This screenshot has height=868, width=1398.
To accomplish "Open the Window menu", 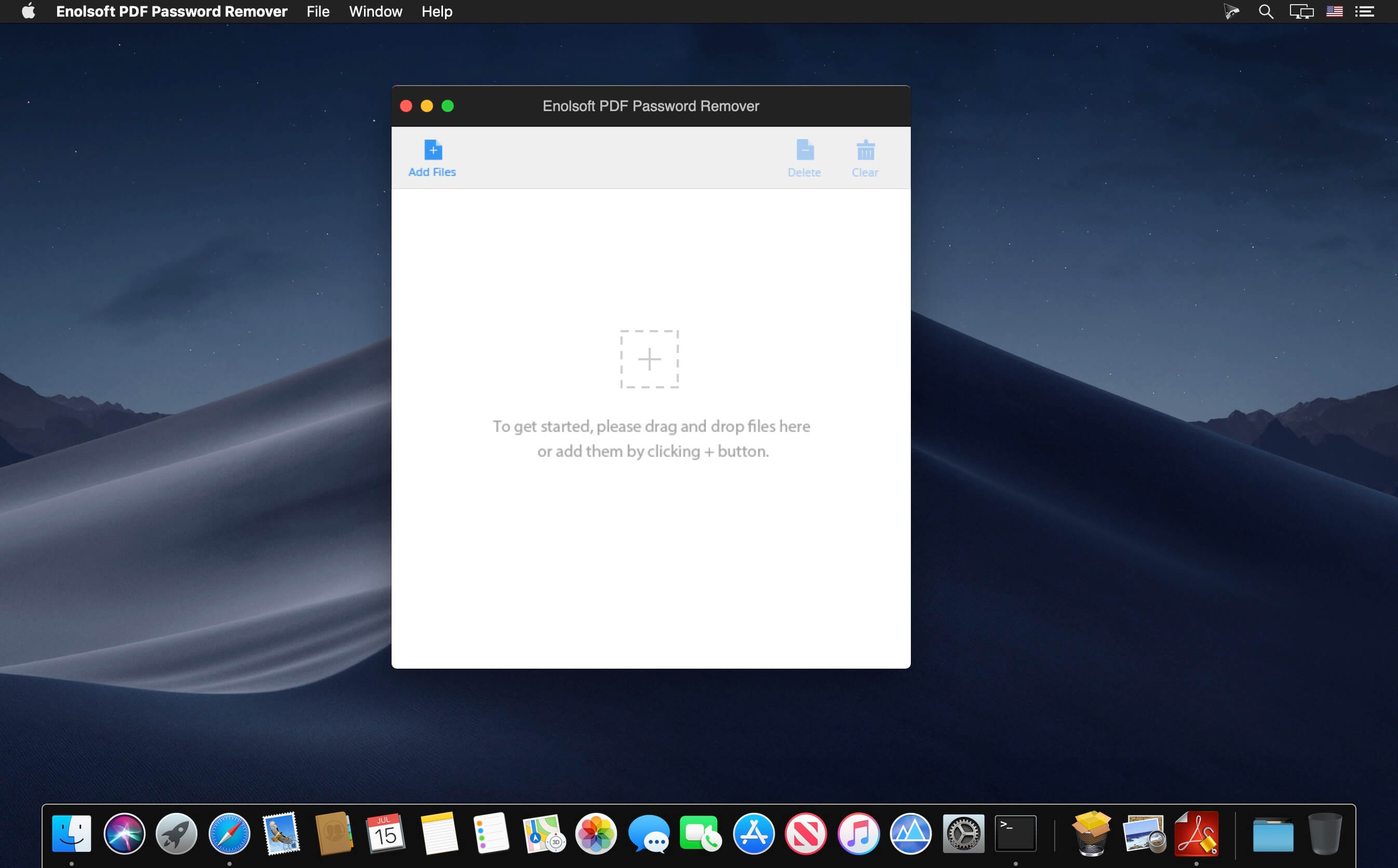I will pyautogui.click(x=375, y=11).
